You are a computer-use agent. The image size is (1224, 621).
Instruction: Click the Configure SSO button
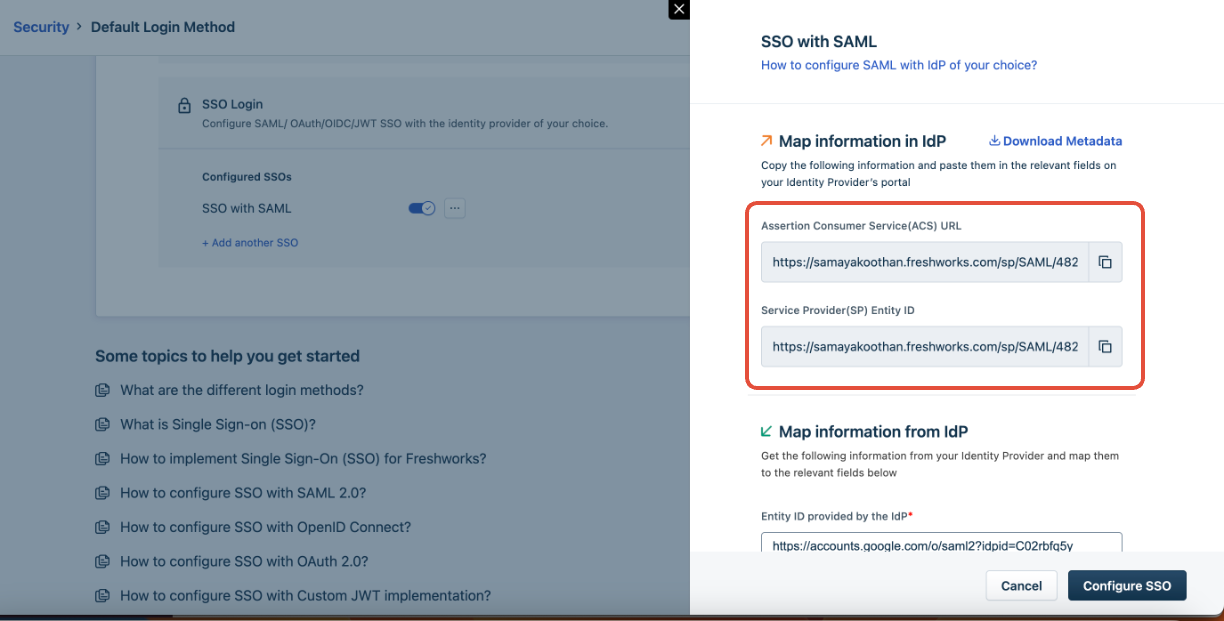[x=1127, y=586]
